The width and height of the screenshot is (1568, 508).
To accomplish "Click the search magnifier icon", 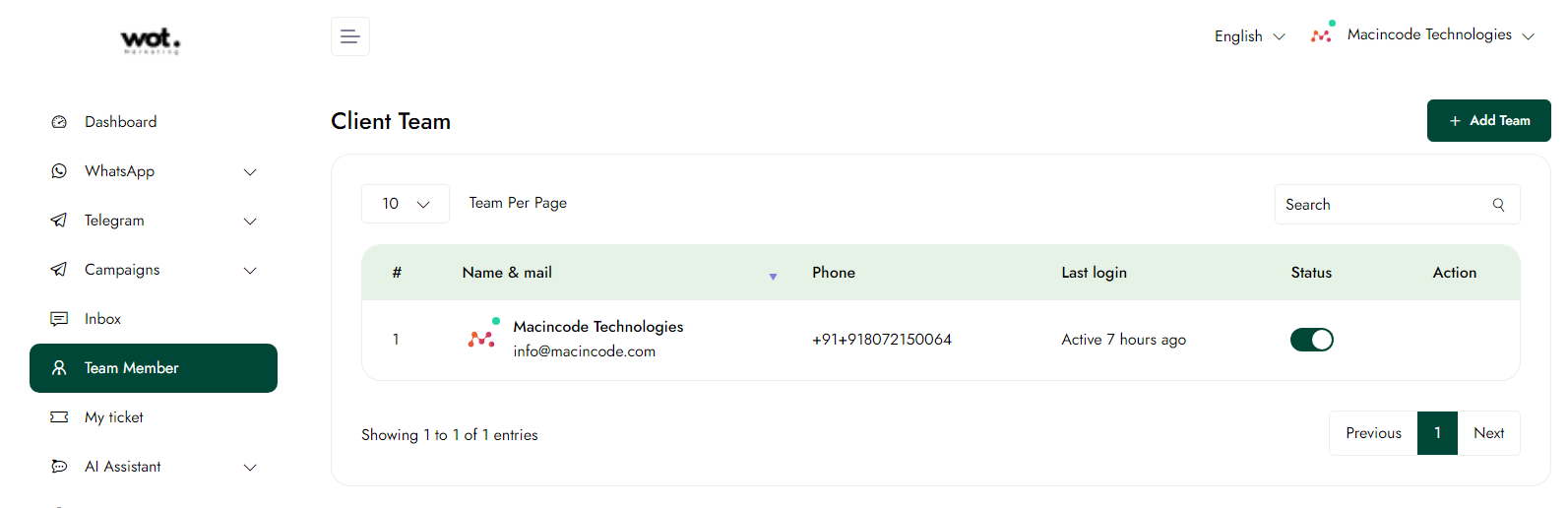I will pyautogui.click(x=1498, y=205).
